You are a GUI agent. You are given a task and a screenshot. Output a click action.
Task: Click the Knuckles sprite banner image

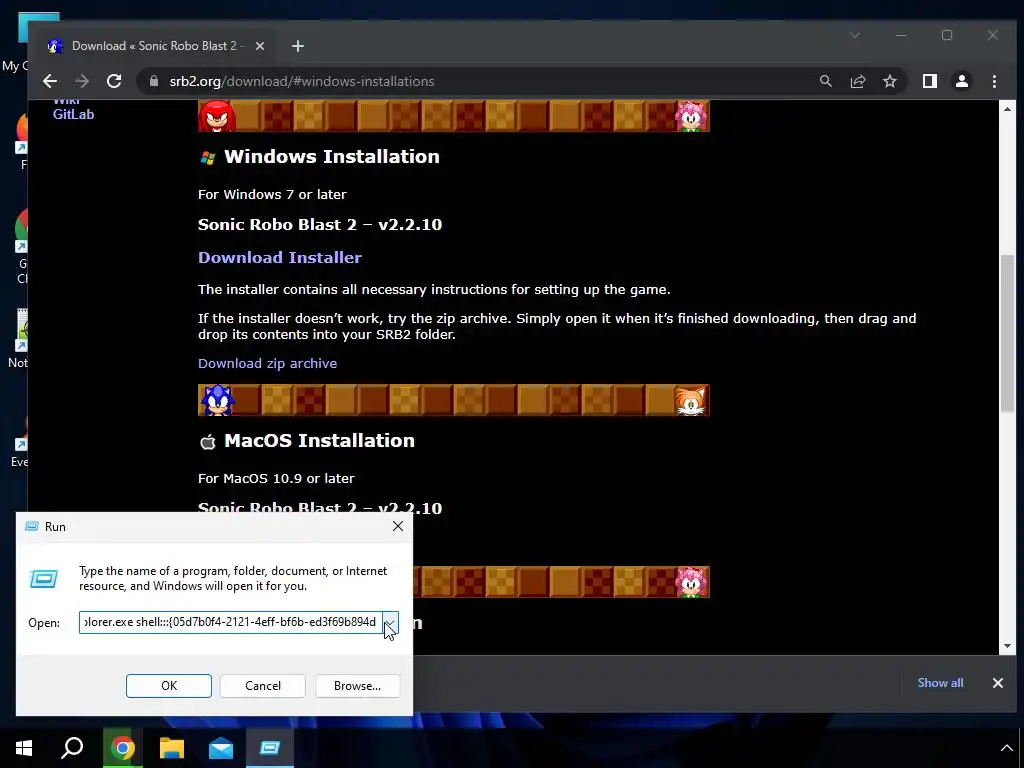pyautogui.click(x=217, y=116)
